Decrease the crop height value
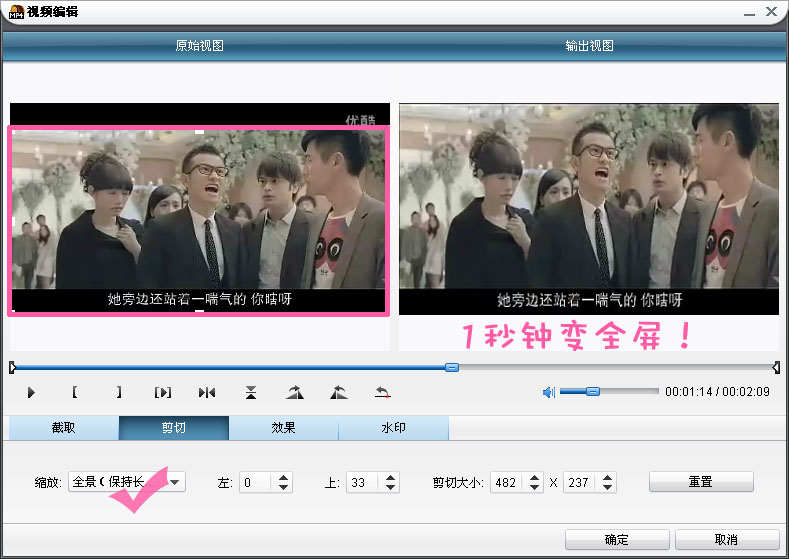Viewport: 789px width, 559px height. (607, 488)
